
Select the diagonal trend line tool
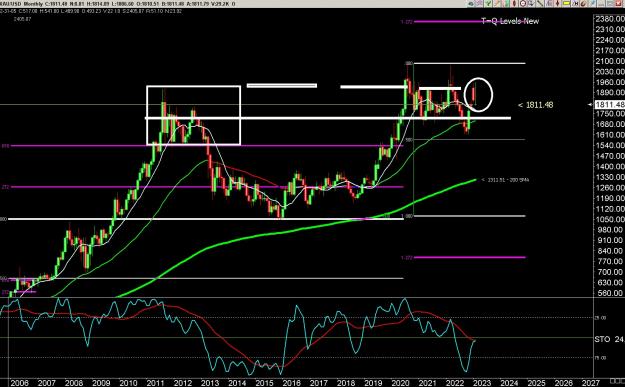[x=540, y=4]
